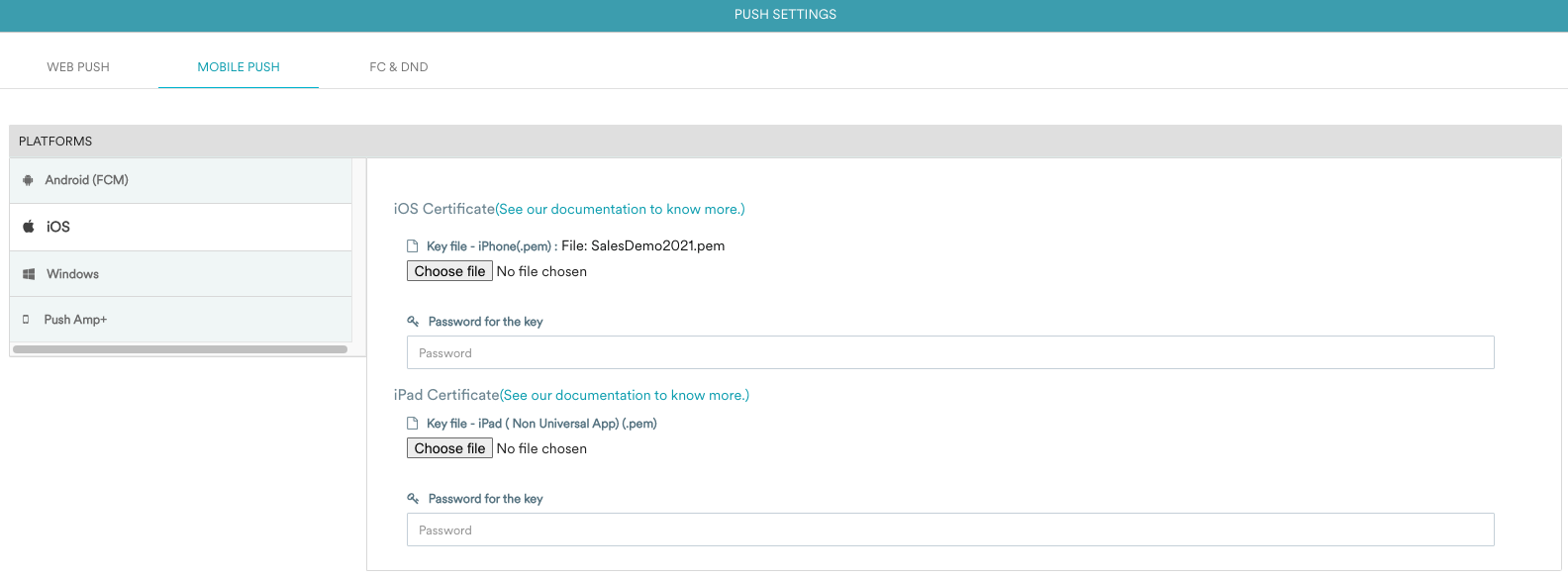Click the Apple logo icon
1568x579 pixels.
tap(29, 227)
